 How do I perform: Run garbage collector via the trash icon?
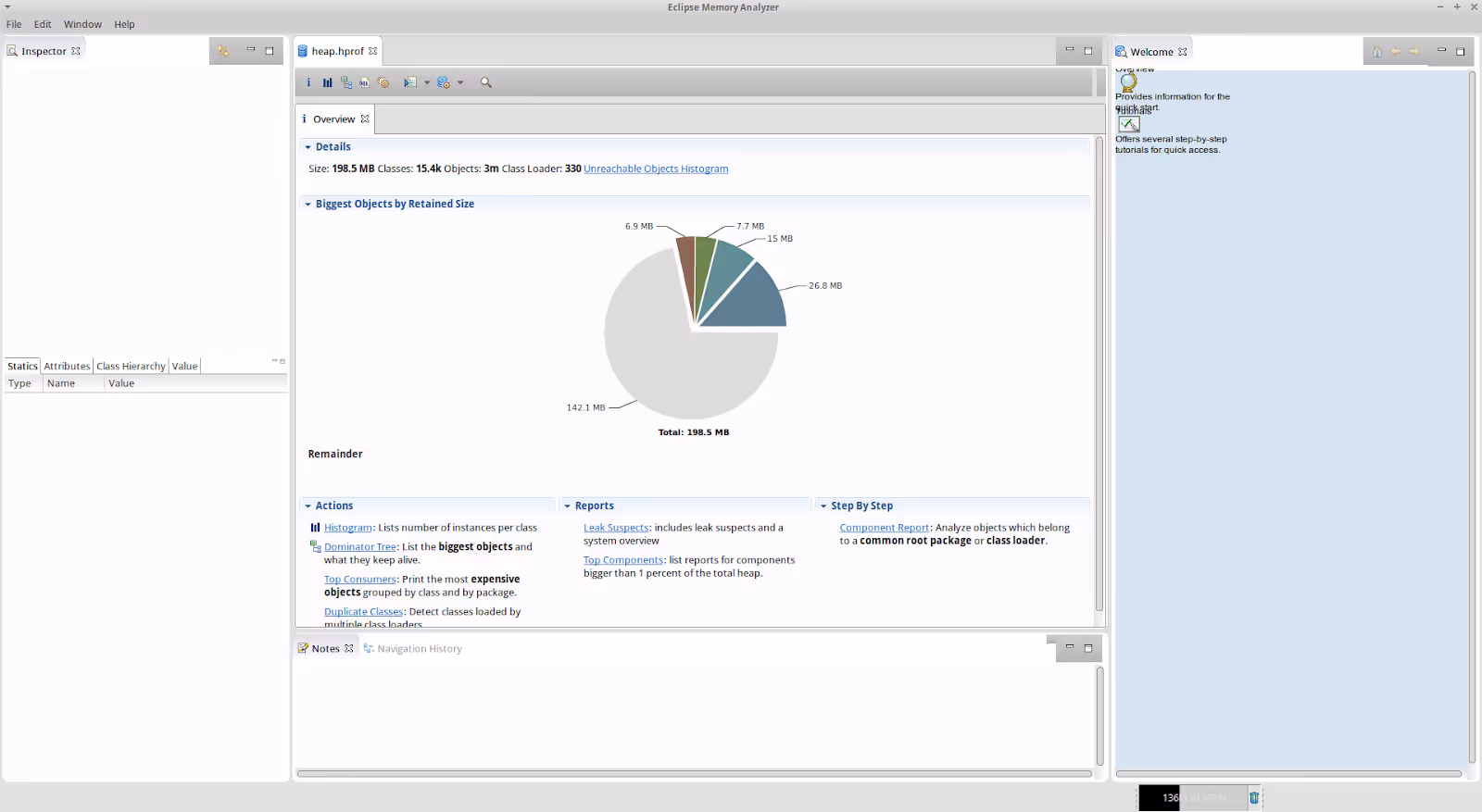(x=1254, y=797)
